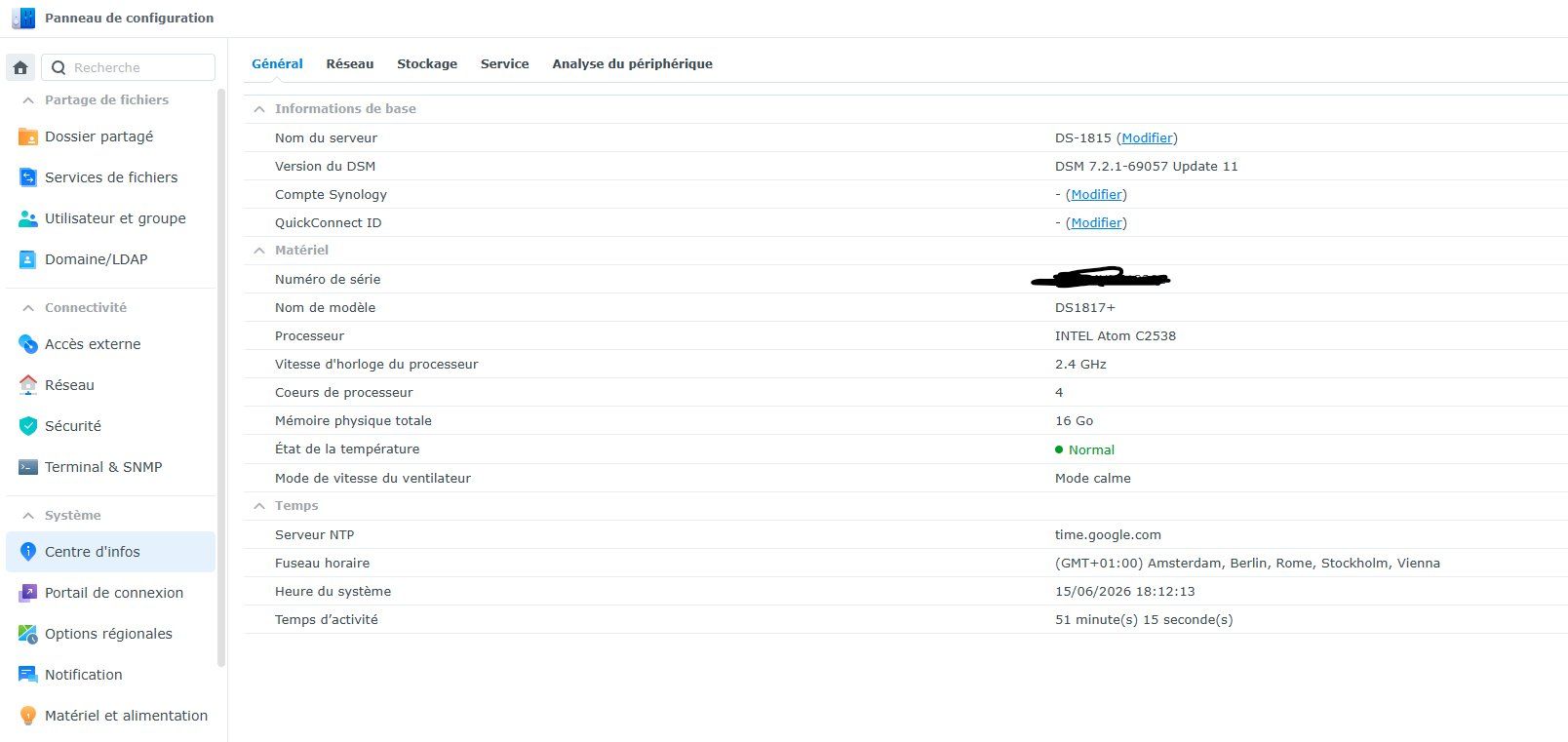Click the INTEL Atom C2538 processor value
This screenshot has width=1568, height=742.
pos(1115,335)
